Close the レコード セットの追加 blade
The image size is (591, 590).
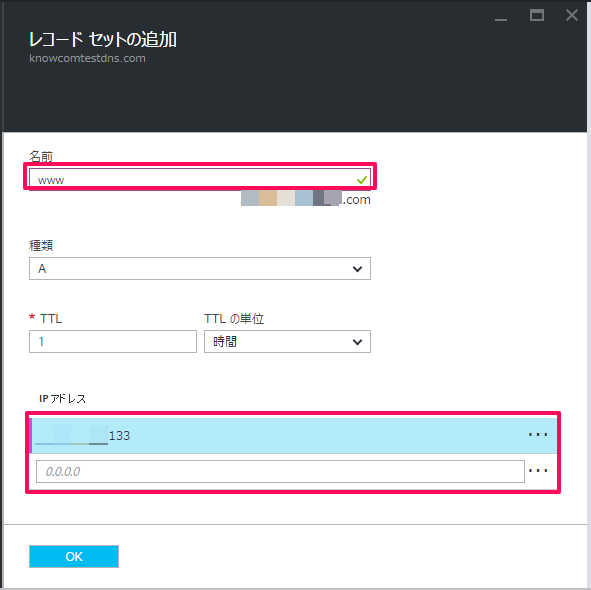572,15
